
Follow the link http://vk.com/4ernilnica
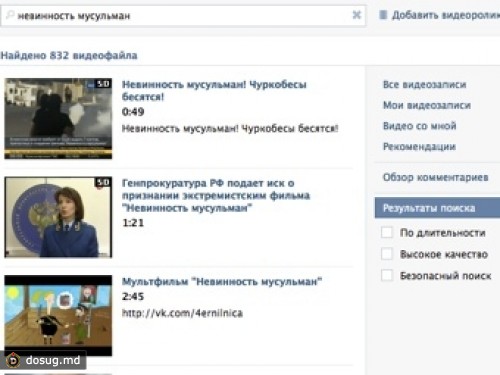coord(182,313)
